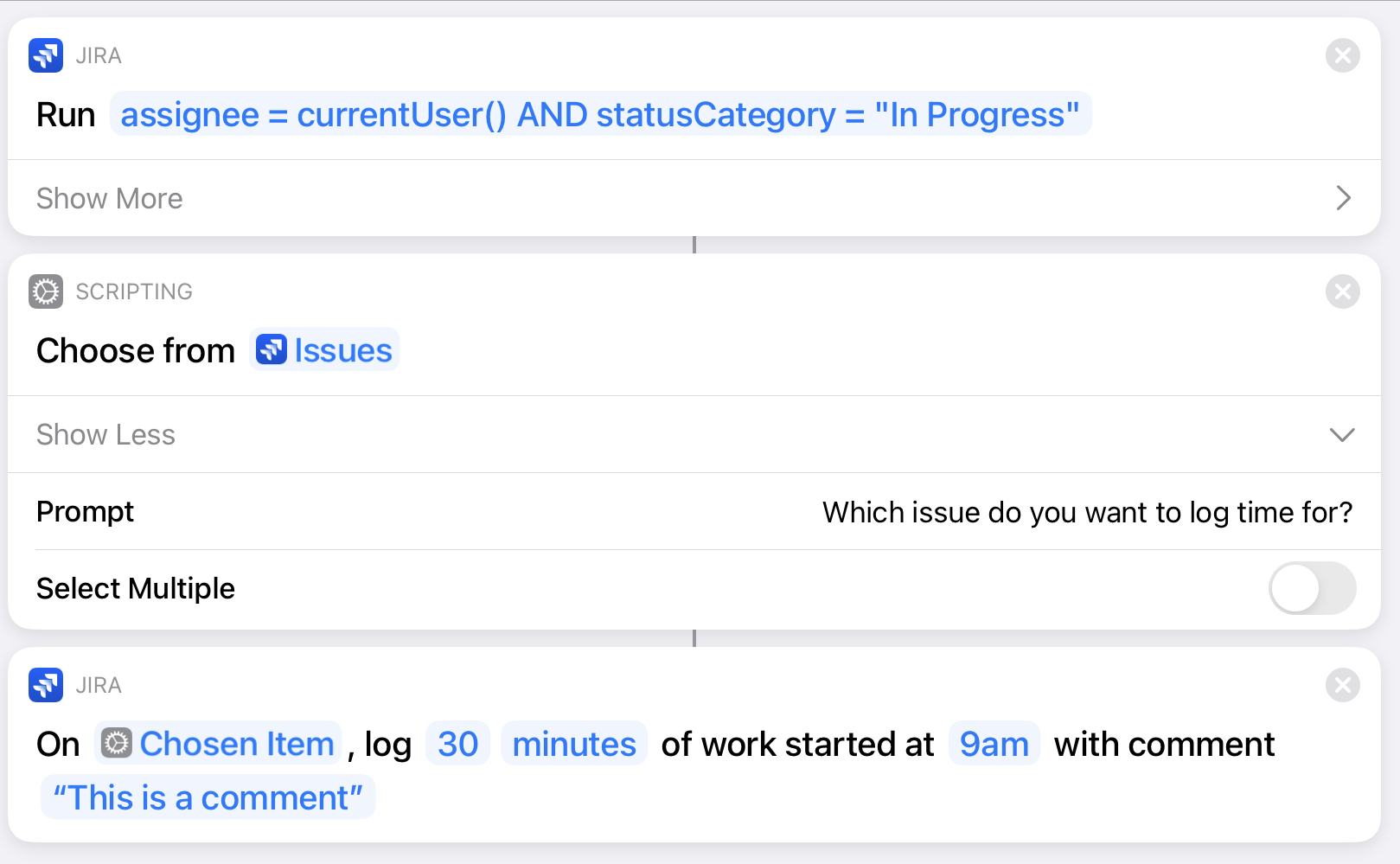Edit the "This is a comment" text

tap(208, 797)
